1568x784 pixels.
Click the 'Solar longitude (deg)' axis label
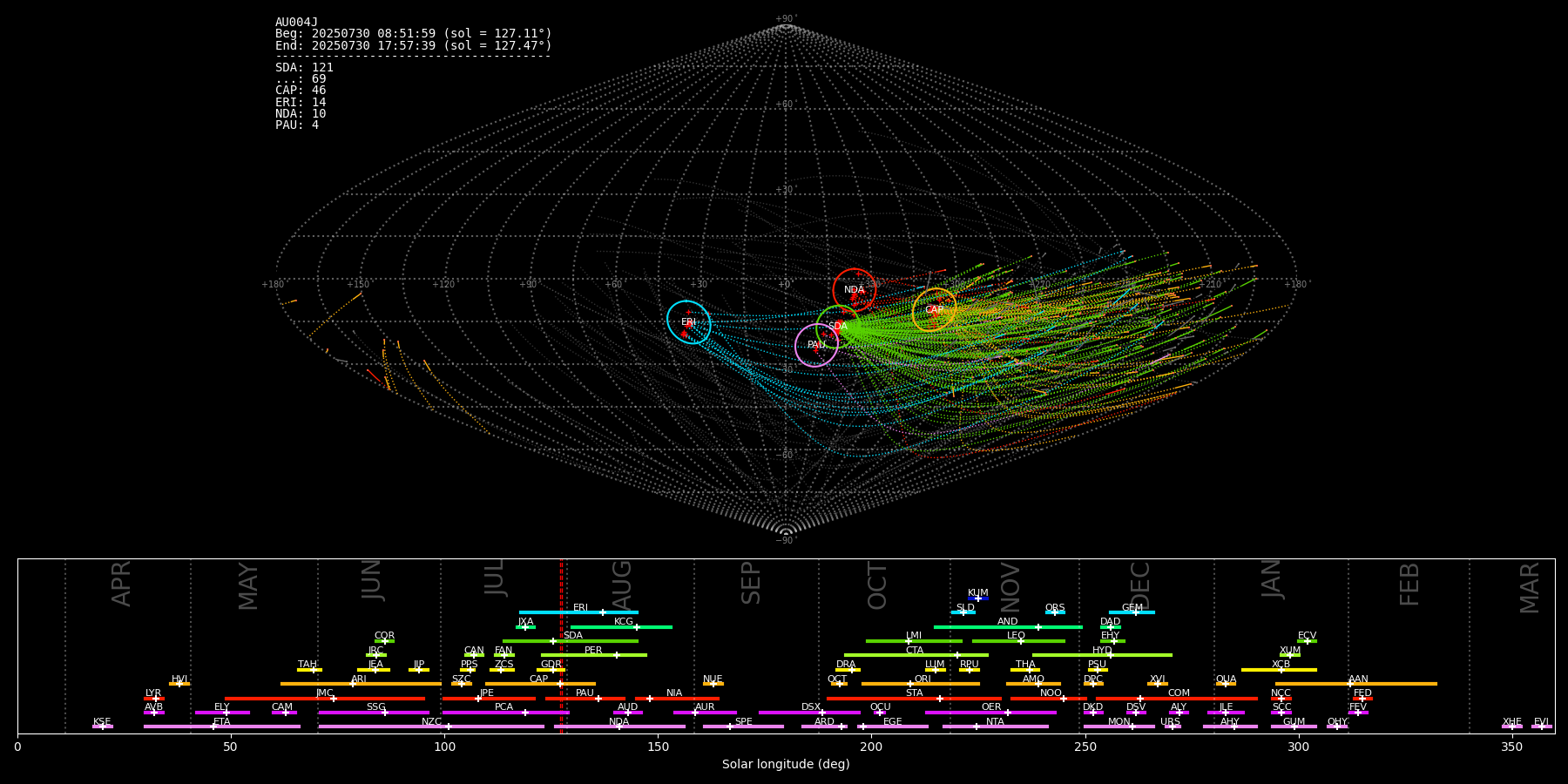point(786,765)
